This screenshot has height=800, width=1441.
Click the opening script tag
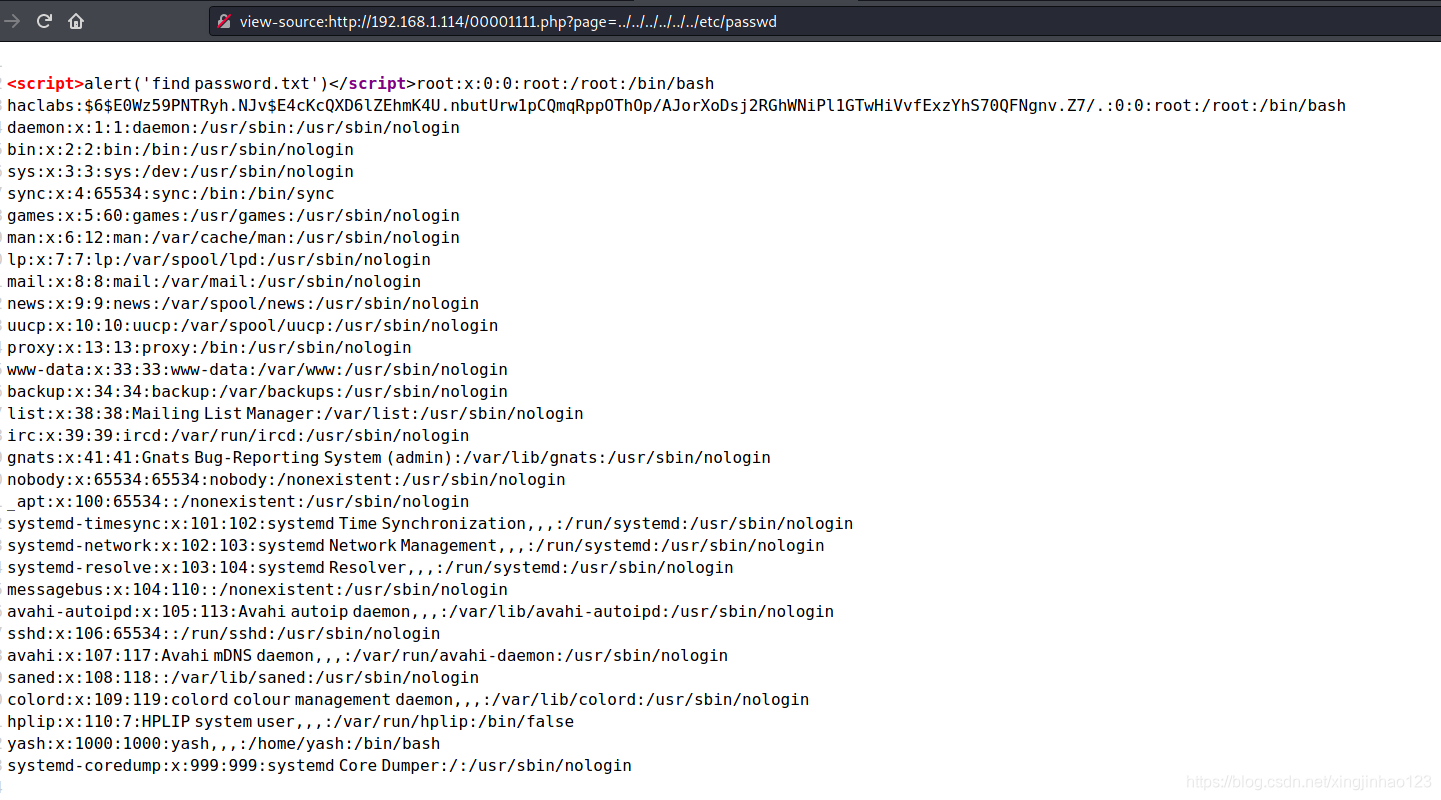(46, 84)
